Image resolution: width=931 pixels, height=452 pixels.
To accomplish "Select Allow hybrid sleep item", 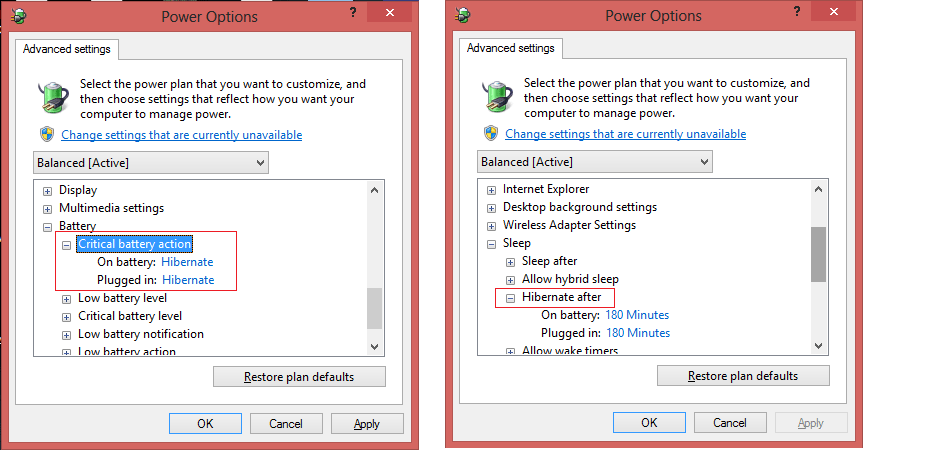I will [570, 279].
